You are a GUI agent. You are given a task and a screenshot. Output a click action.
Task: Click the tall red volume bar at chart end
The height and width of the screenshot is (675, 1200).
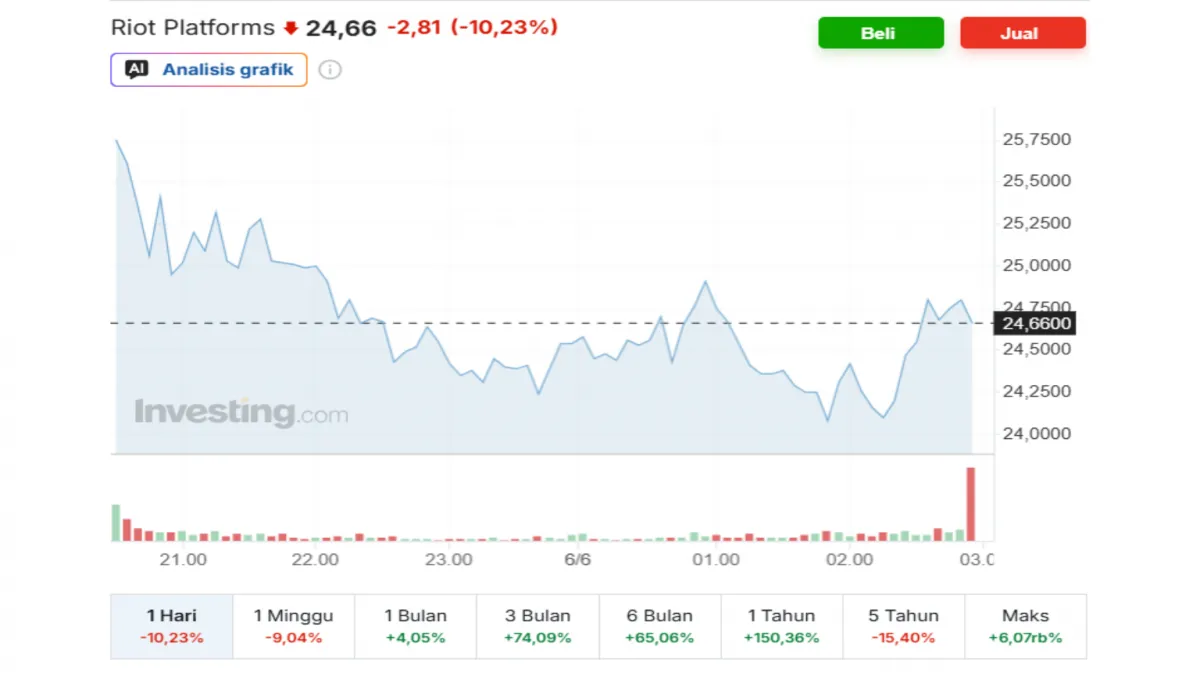coord(970,504)
